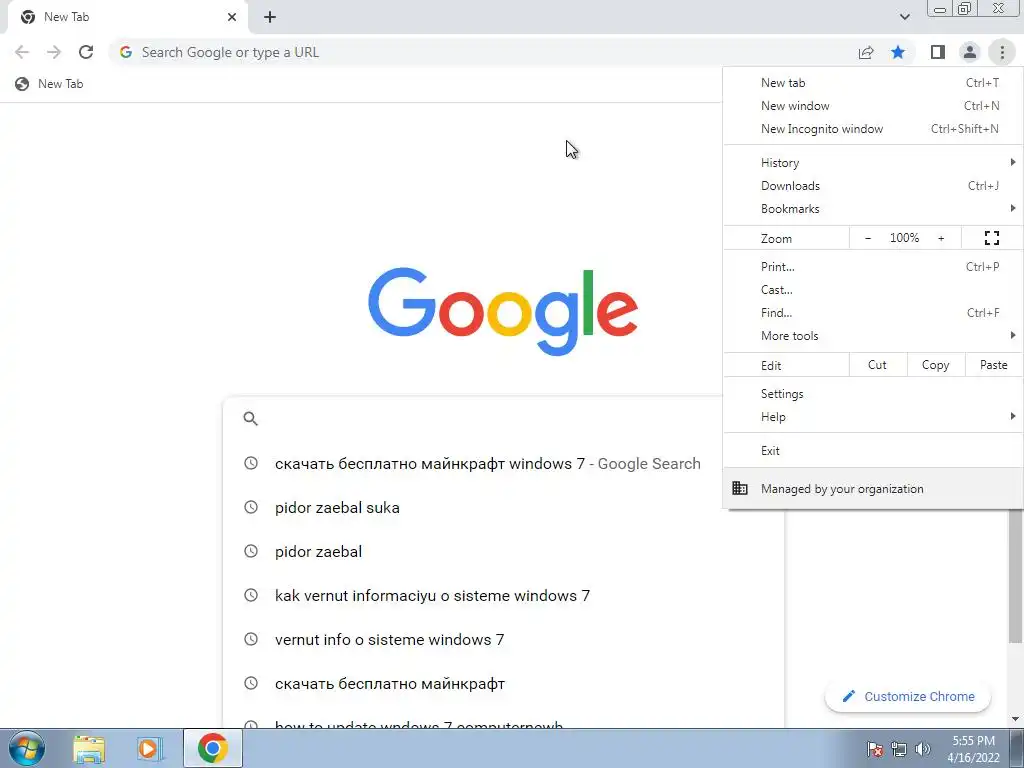The image size is (1024, 768).
Task: Click the bookmark star icon
Action: tap(898, 52)
